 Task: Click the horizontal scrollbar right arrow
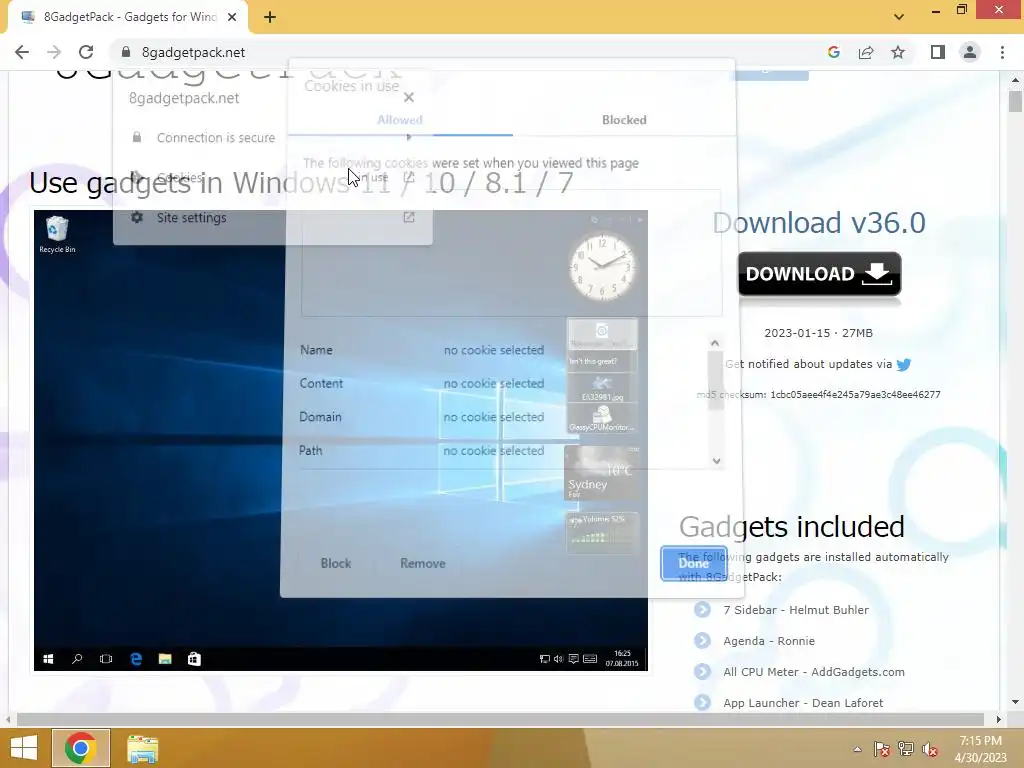pyautogui.click(x=999, y=719)
